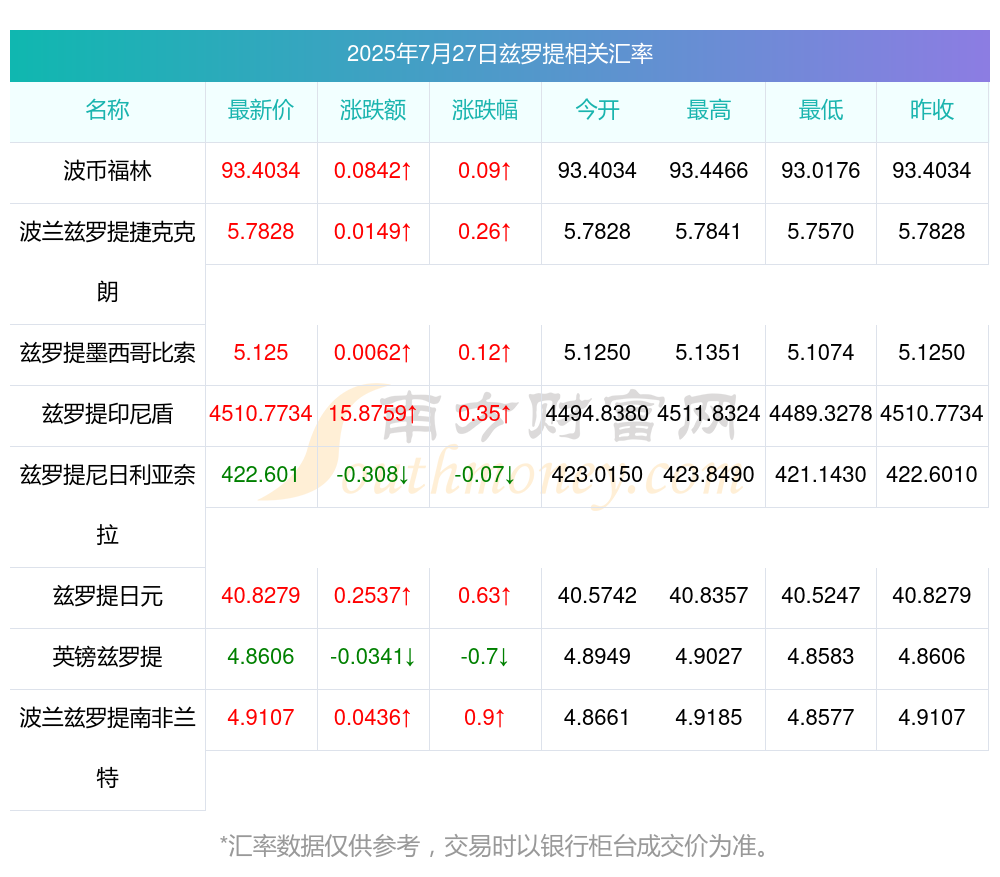Click the high value 93.4466
The image size is (1000, 877).
tap(709, 171)
